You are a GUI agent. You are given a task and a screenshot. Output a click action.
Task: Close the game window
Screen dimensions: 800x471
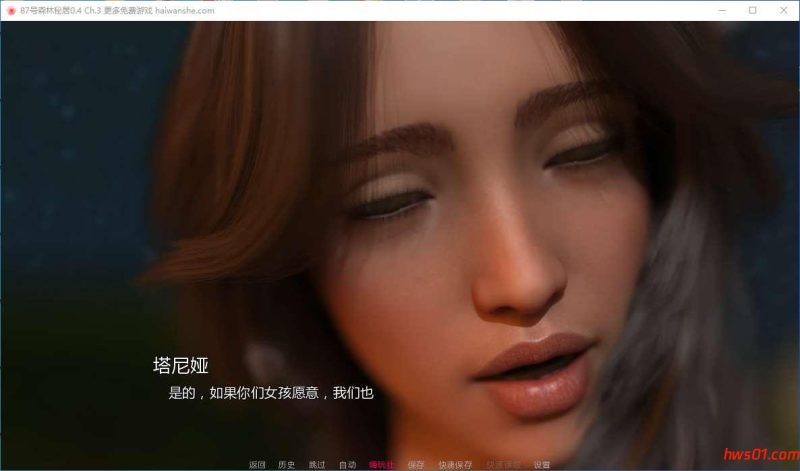point(784,10)
